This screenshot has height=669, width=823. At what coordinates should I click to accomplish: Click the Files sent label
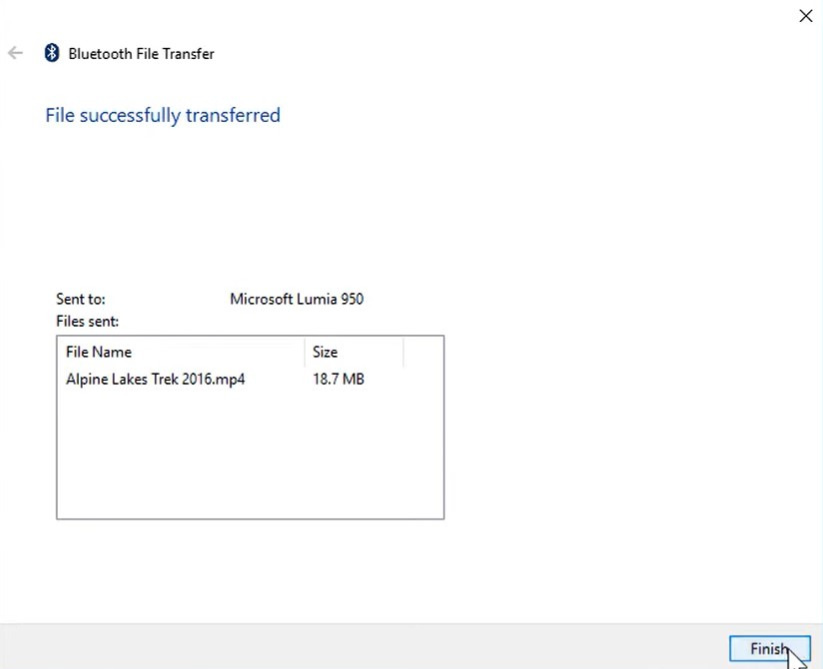point(88,321)
